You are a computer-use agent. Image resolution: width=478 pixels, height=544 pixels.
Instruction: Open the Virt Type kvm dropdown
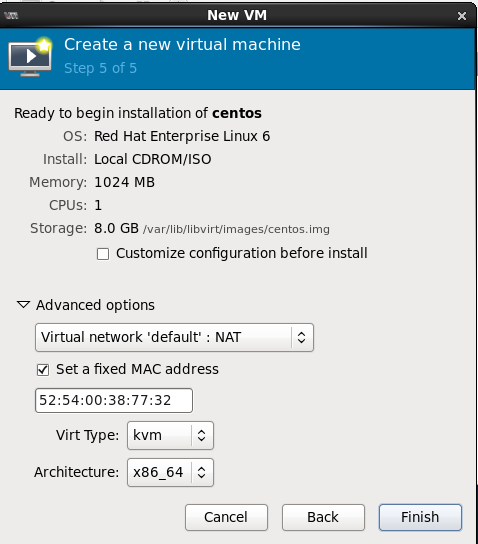(170, 435)
